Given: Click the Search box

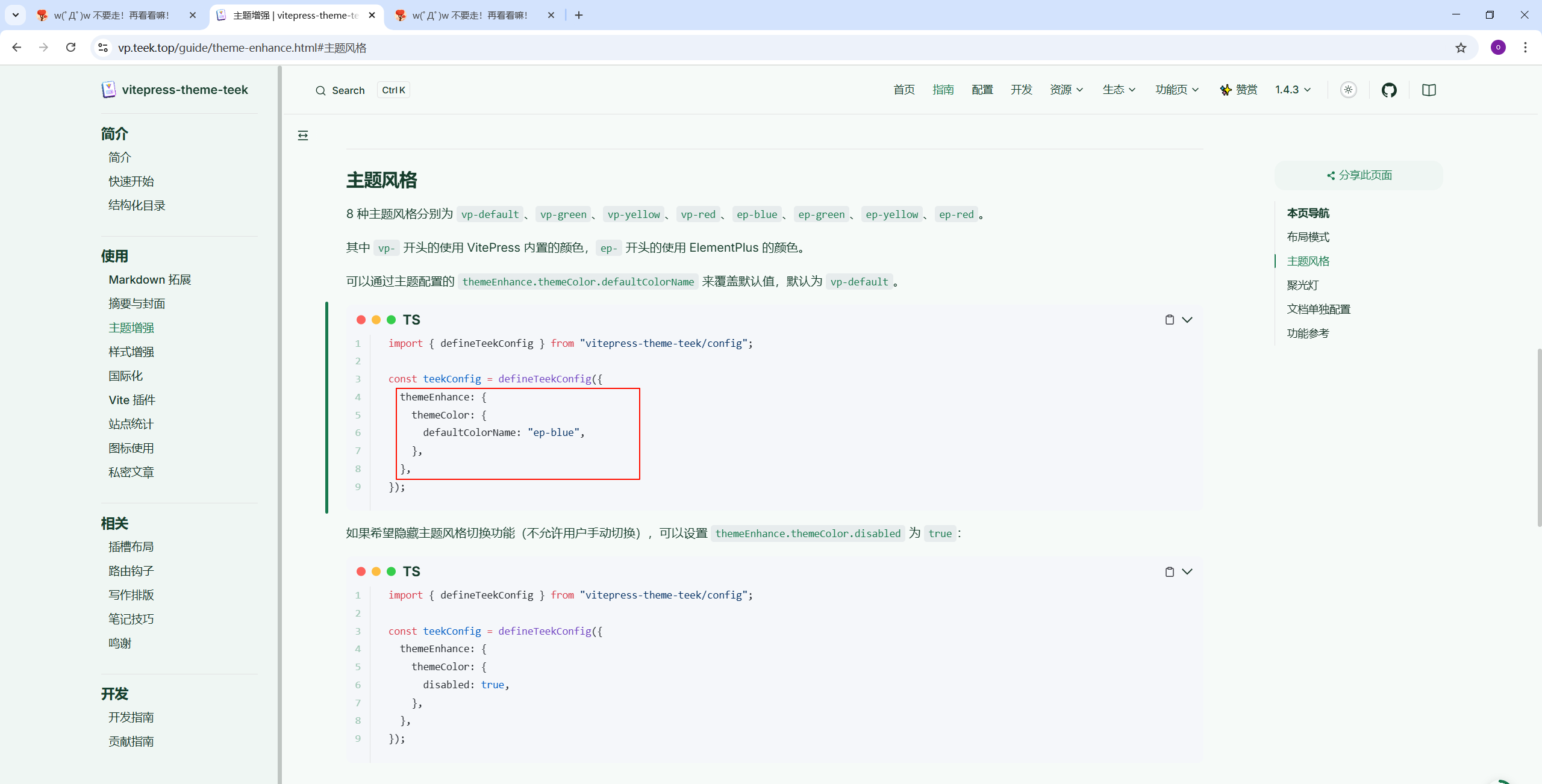Looking at the screenshot, I should coord(362,90).
